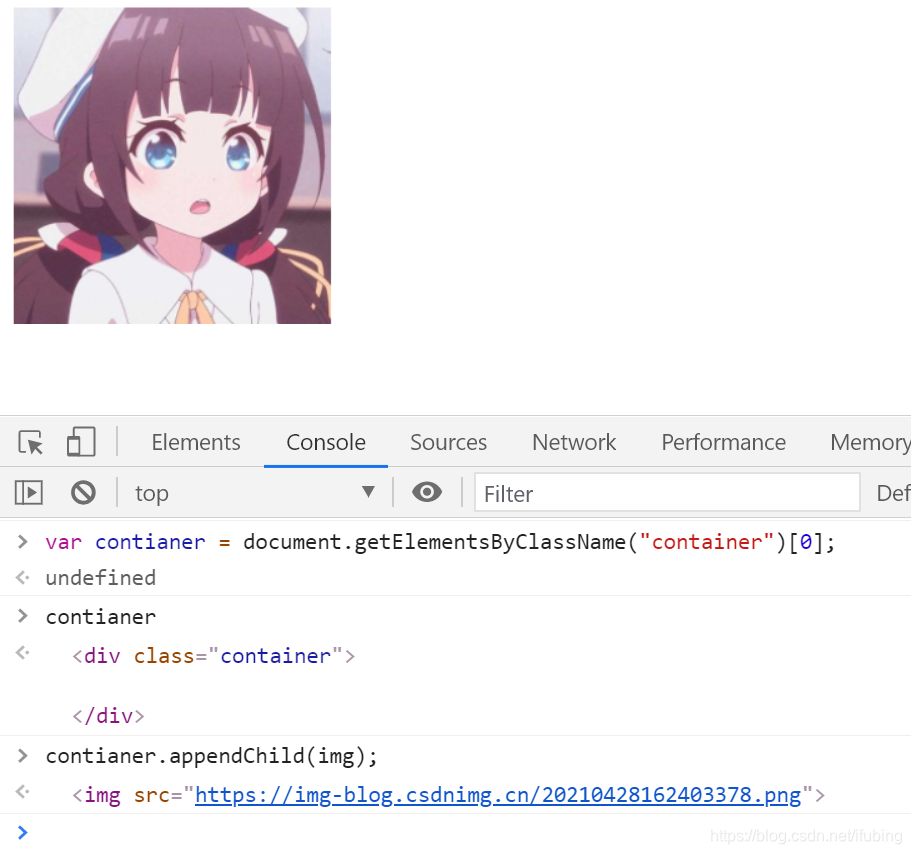Toggle the device toolbar icon
Screen dimensions: 911x854
point(81,442)
